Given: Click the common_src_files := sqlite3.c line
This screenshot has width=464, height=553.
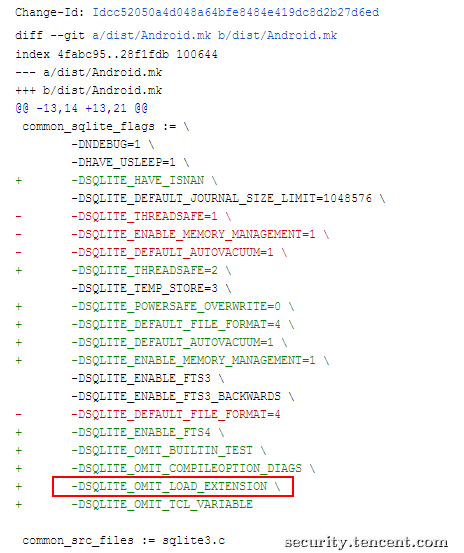Looking at the screenshot, I should [123, 540].
